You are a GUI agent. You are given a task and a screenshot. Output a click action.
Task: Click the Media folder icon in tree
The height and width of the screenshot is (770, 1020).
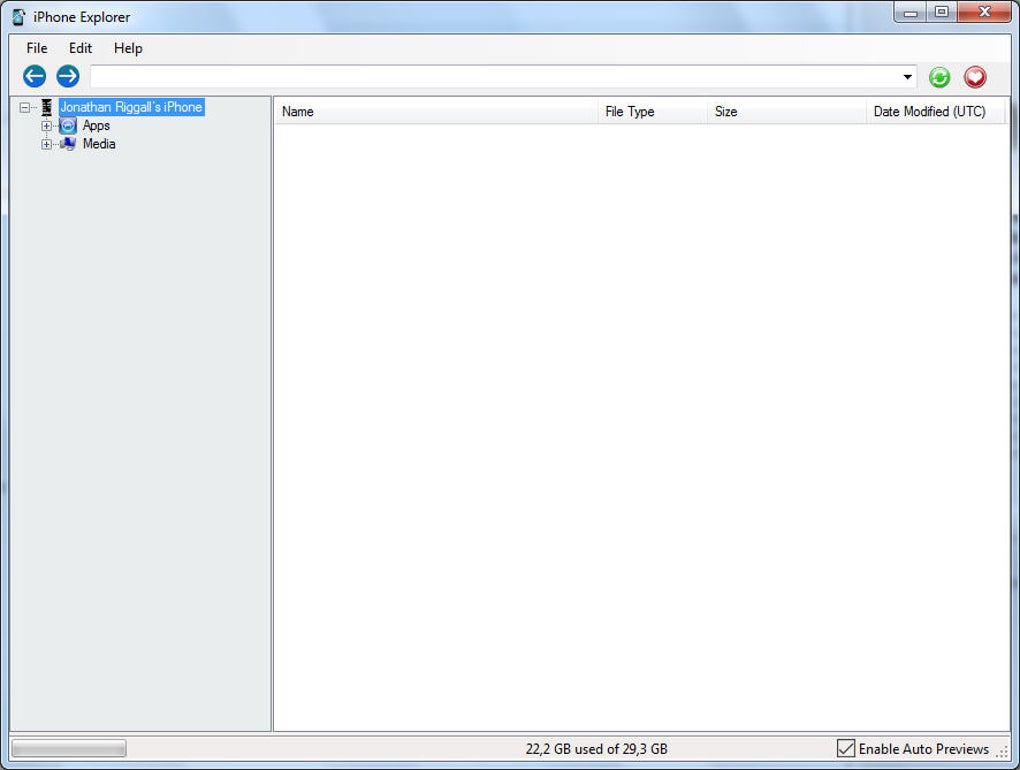tap(68, 144)
